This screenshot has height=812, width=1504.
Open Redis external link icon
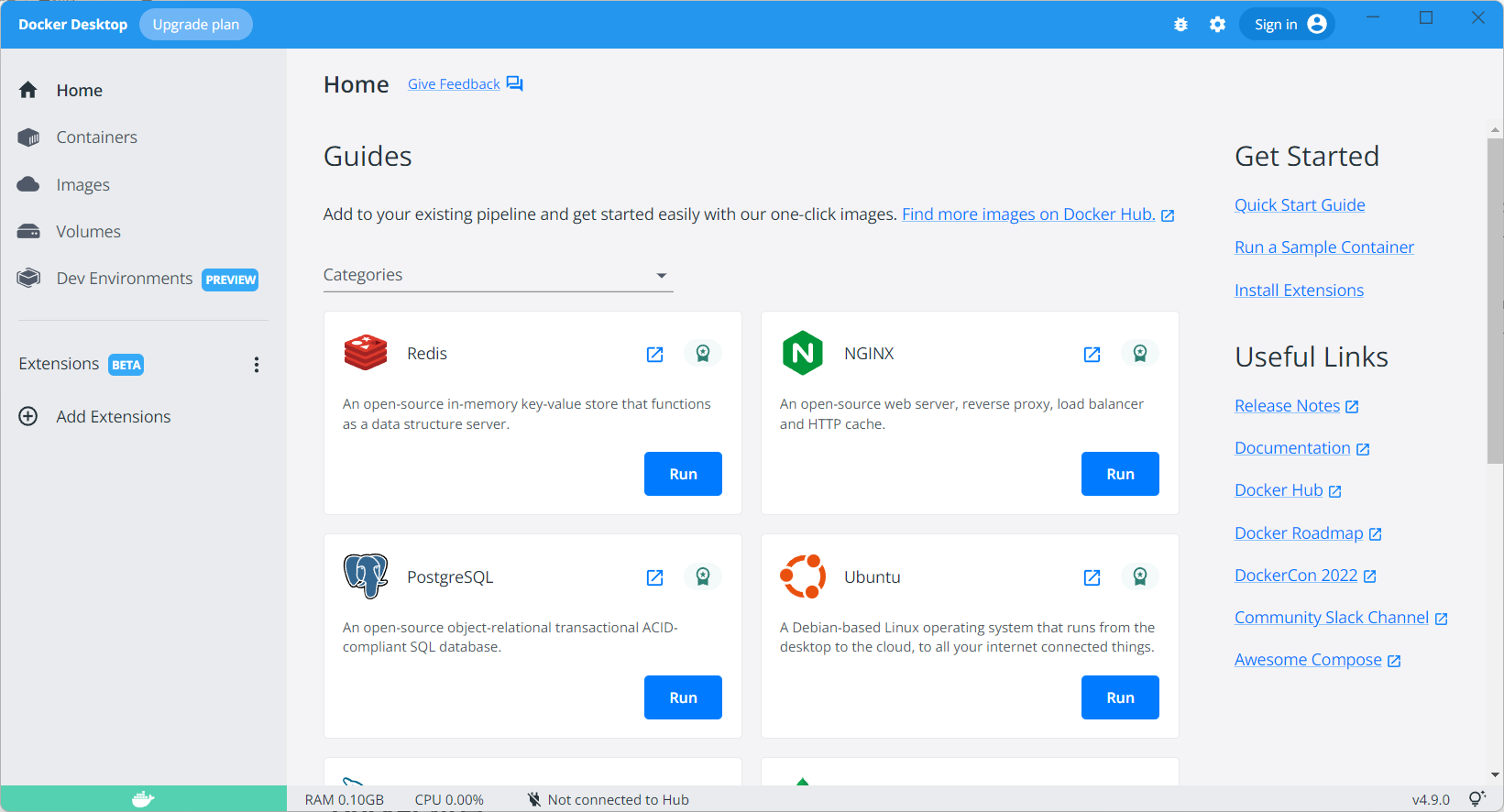click(x=655, y=355)
